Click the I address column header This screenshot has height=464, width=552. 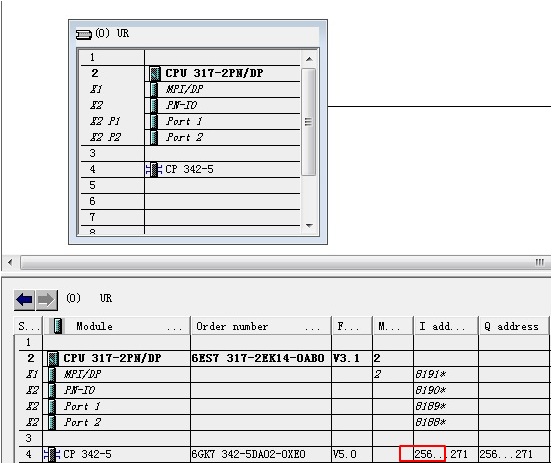click(x=446, y=326)
